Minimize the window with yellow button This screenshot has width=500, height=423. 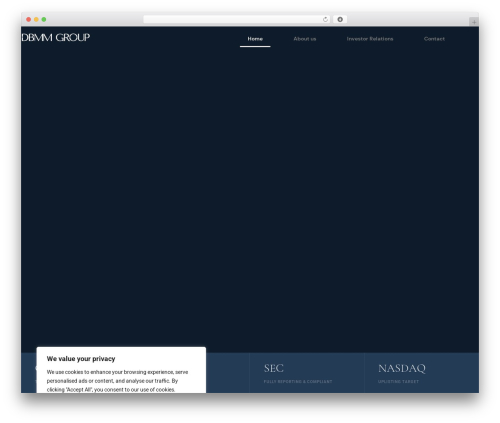[36, 19]
